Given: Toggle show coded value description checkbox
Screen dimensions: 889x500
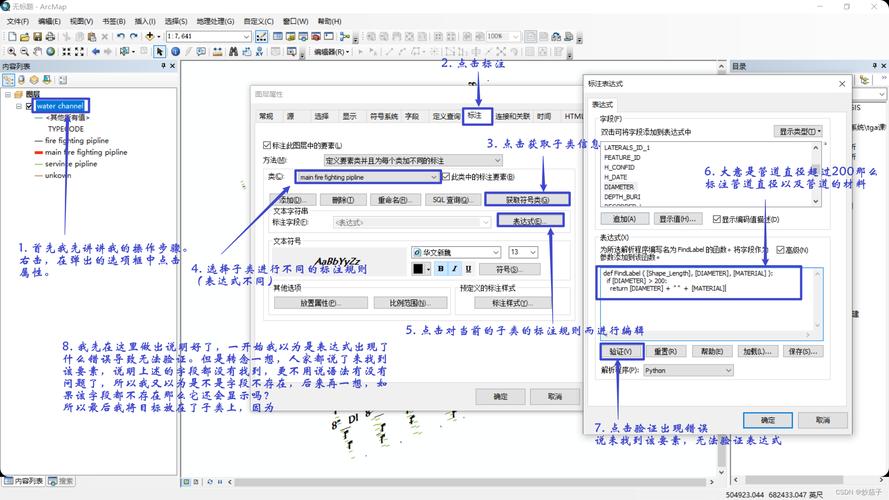Looking at the screenshot, I should coord(717,219).
